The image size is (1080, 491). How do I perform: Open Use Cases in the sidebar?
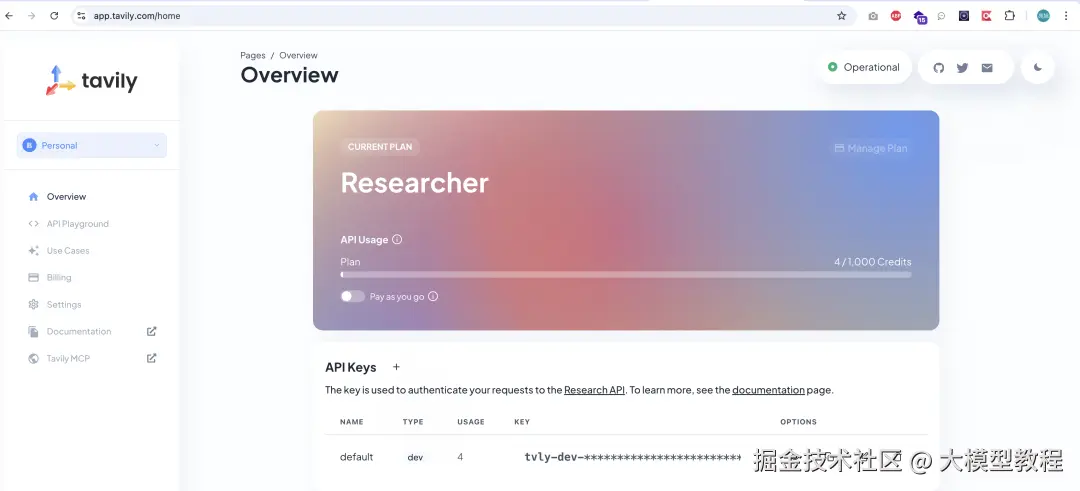pos(68,251)
